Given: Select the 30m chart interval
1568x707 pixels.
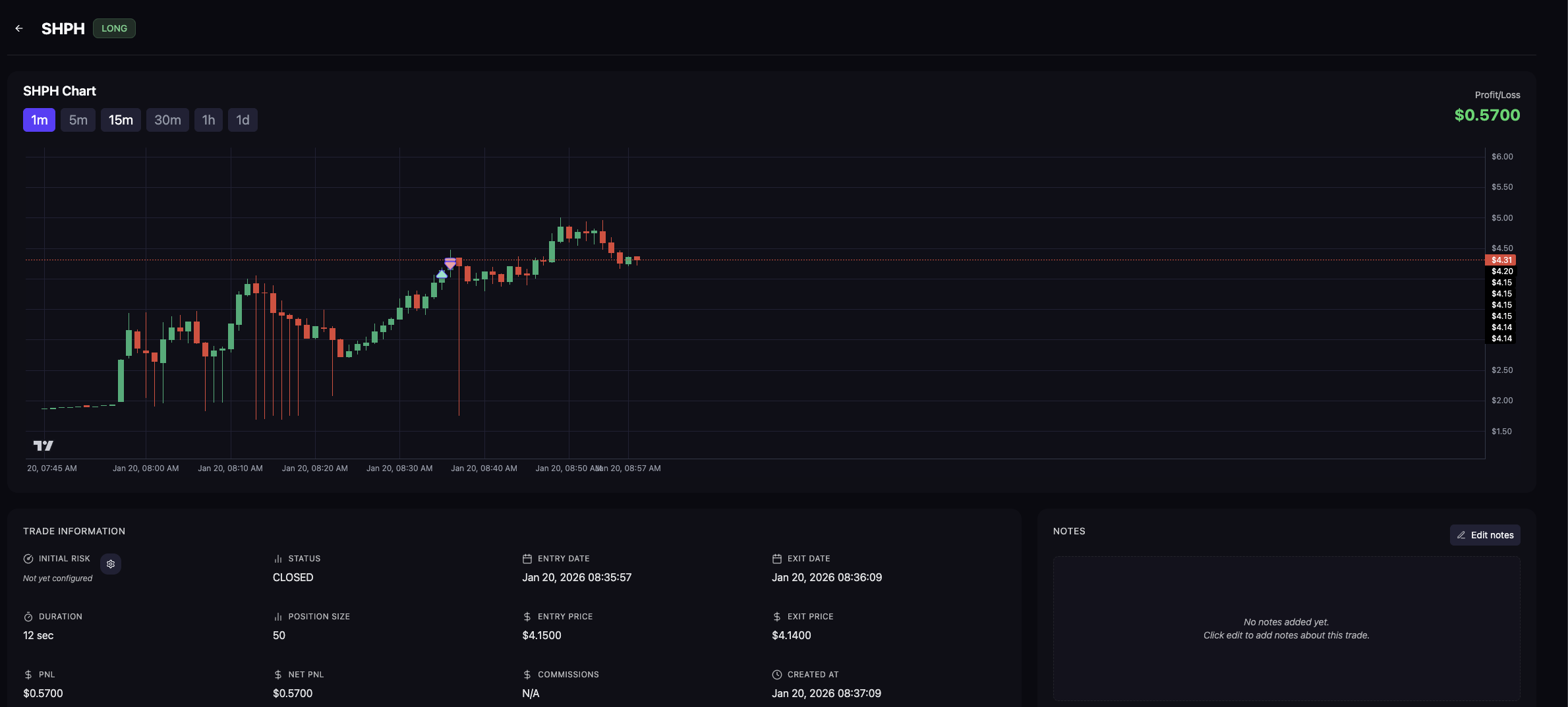Looking at the screenshot, I should pyautogui.click(x=167, y=120).
